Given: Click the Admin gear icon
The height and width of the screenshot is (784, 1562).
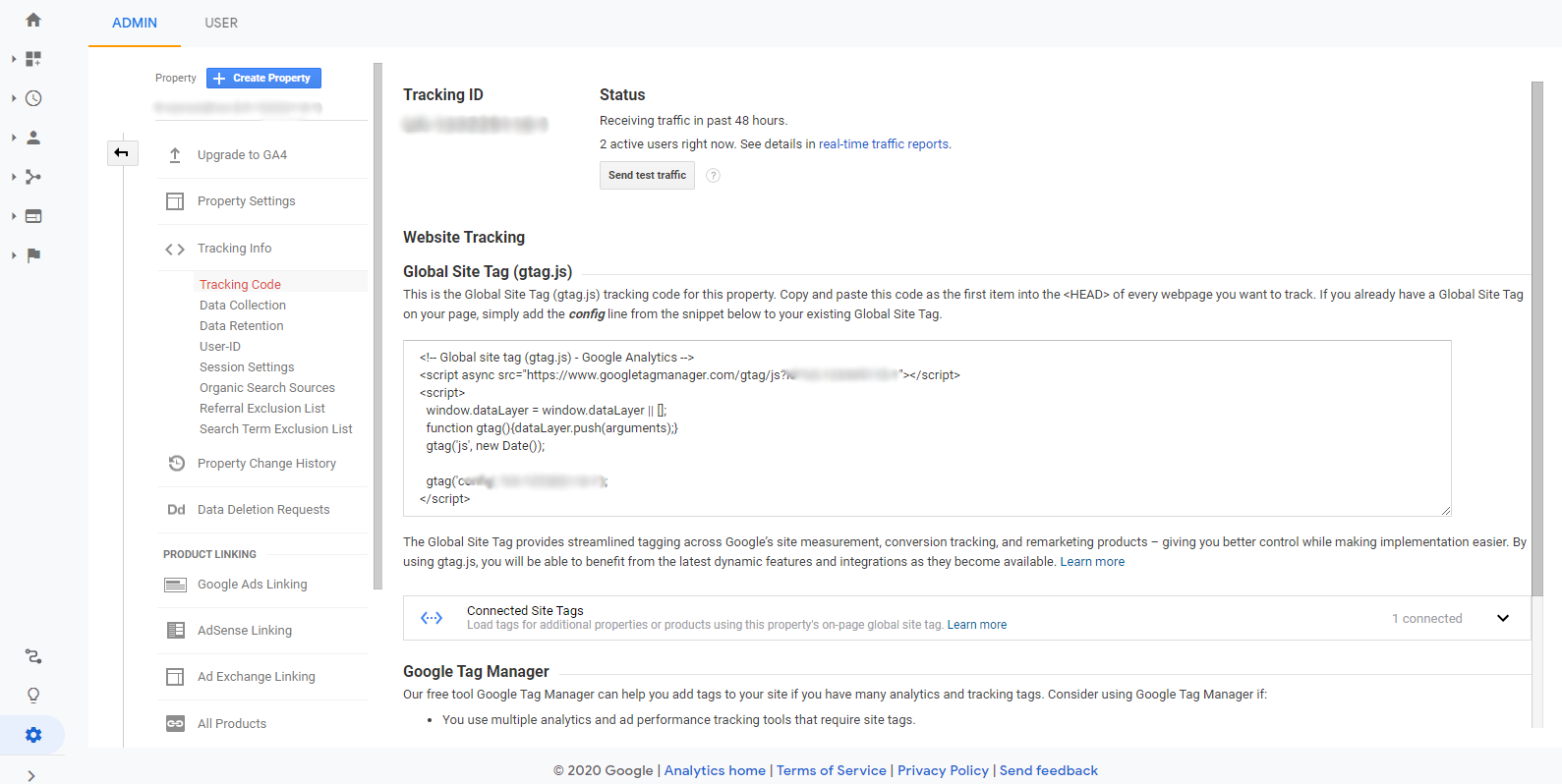Looking at the screenshot, I should [x=33, y=735].
